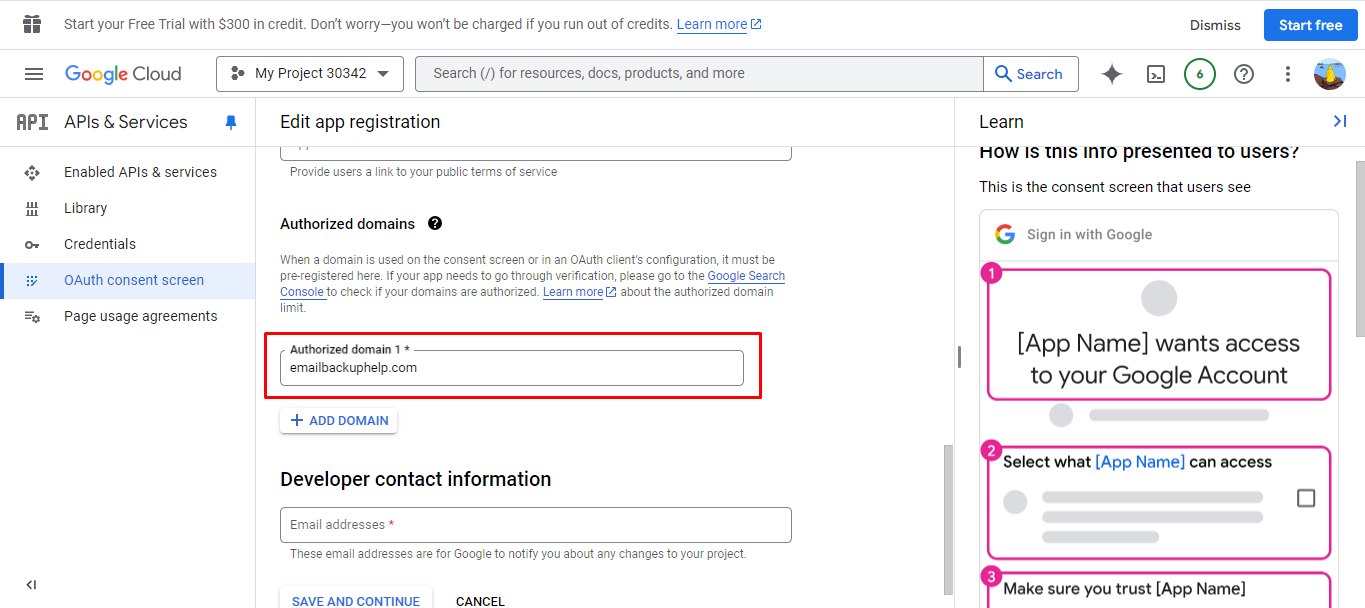Open the hamburger navigation menu

pyautogui.click(x=34, y=74)
